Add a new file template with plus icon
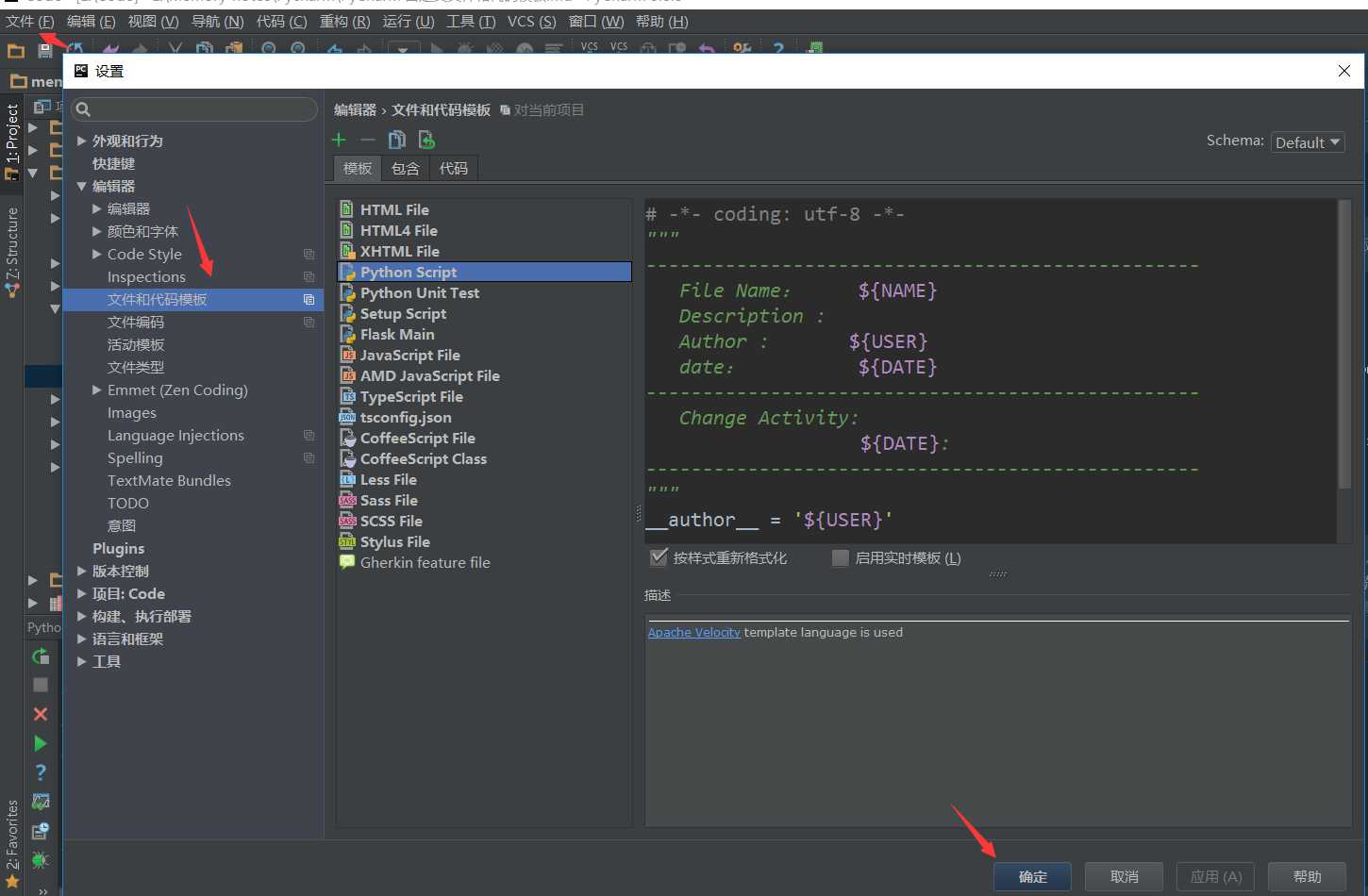The width and height of the screenshot is (1368, 896). click(339, 140)
